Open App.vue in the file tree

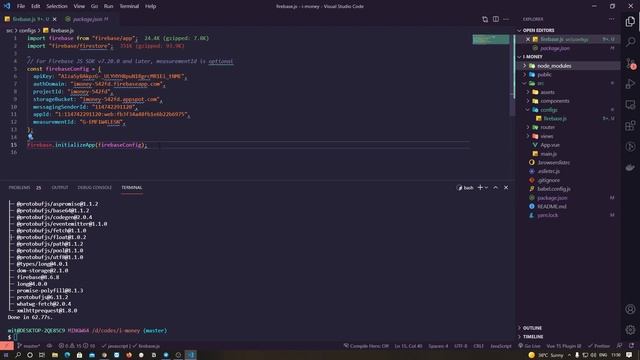point(567,145)
